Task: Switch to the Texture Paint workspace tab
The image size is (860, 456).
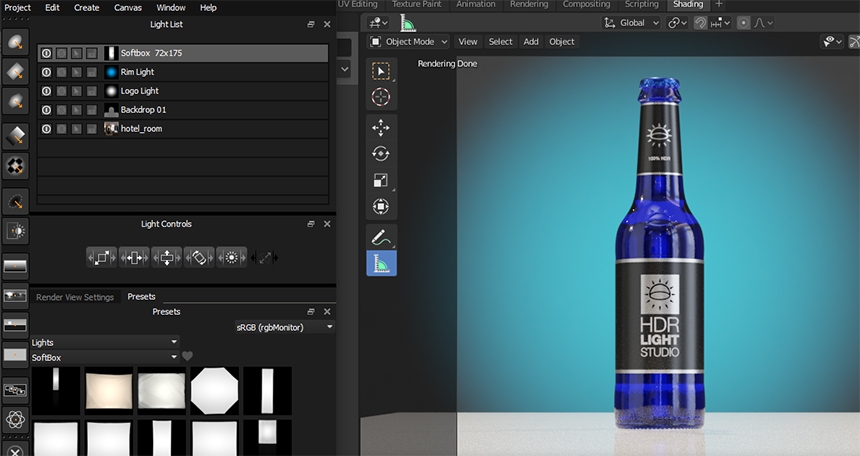Action: pos(417,4)
